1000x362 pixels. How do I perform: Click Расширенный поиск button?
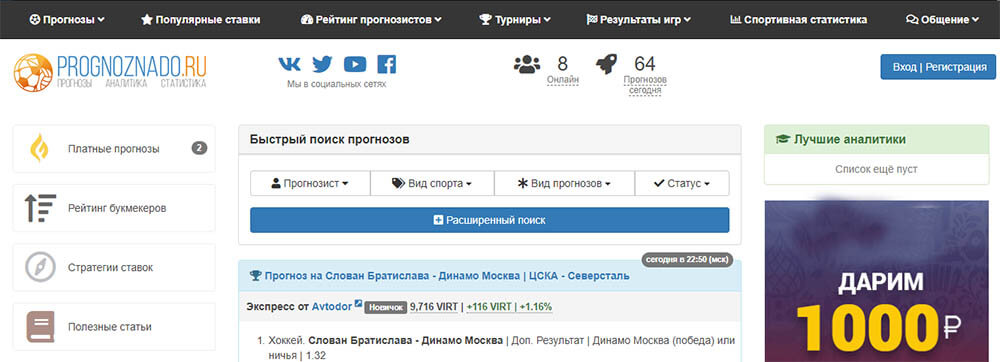(489, 220)
